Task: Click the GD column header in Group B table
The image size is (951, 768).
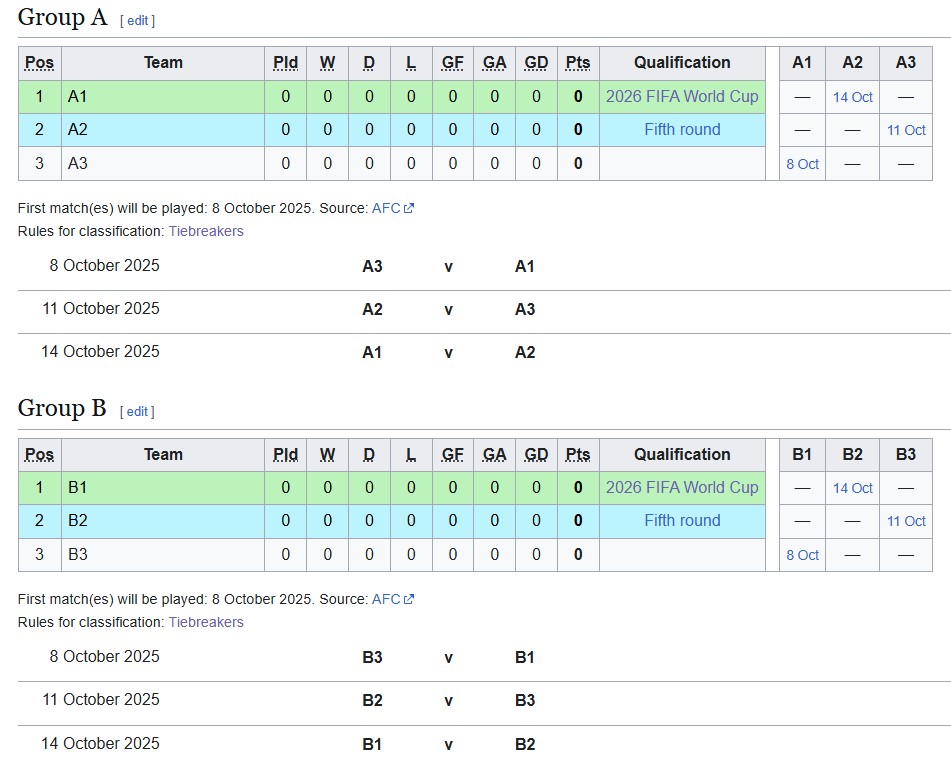Action: click(536, 455)
